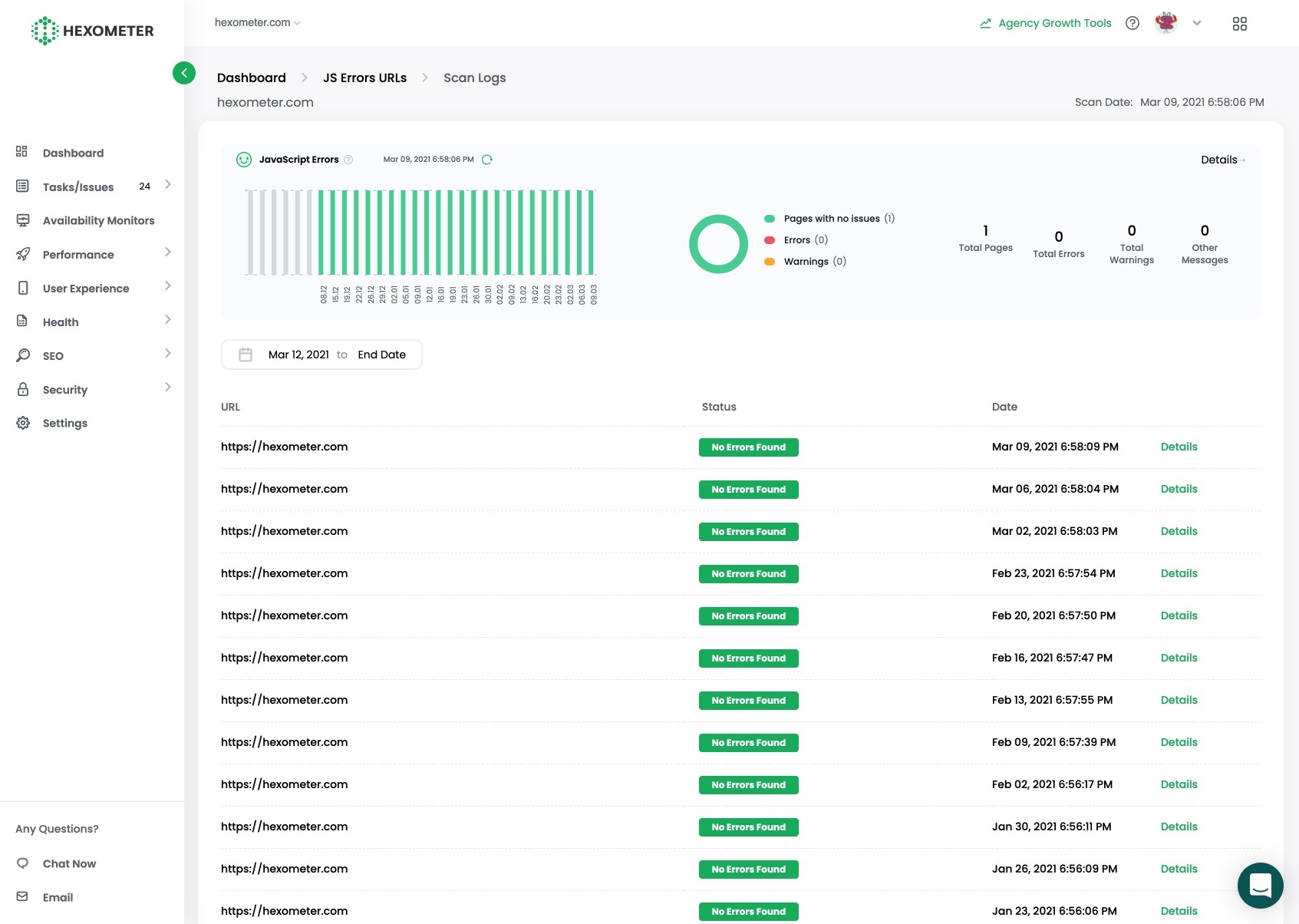Image resolution: width=1299 pixels, height=924 pixels.
Task: Click the Availability Monitors icon
Action: click(22, 220)
